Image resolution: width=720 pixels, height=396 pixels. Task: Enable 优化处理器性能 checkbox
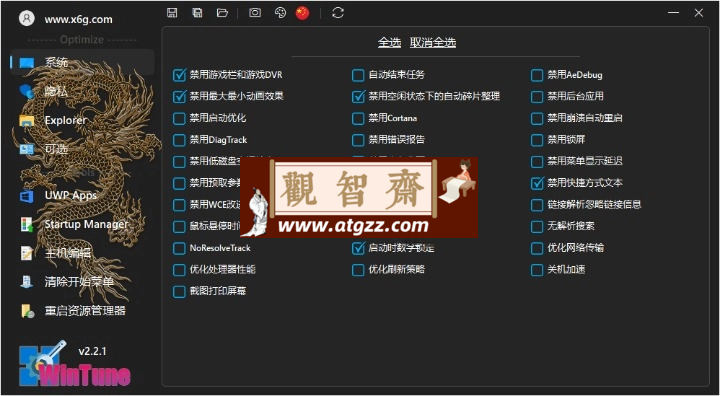pos(179,270)
